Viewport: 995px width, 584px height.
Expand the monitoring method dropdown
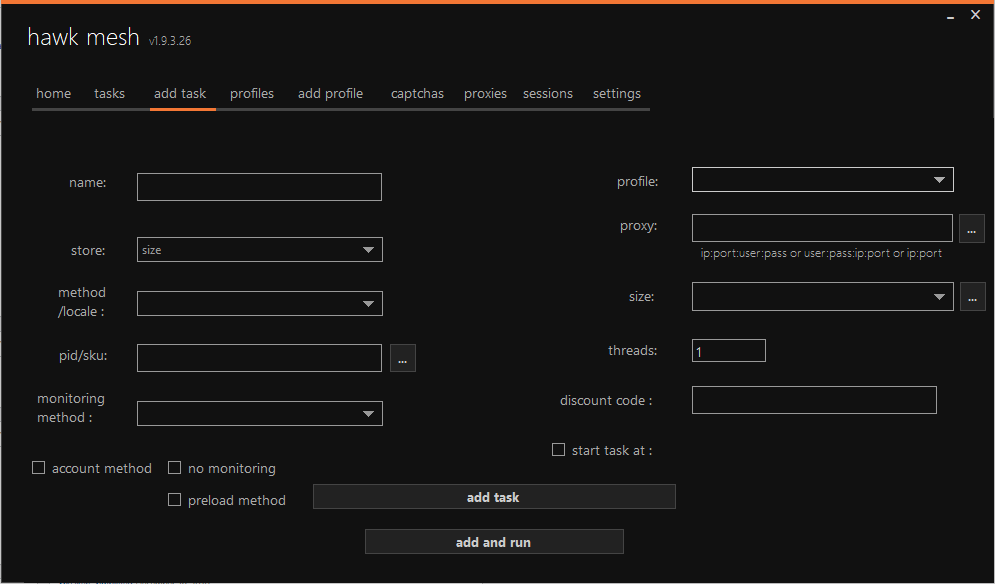[x=259, y=413]
